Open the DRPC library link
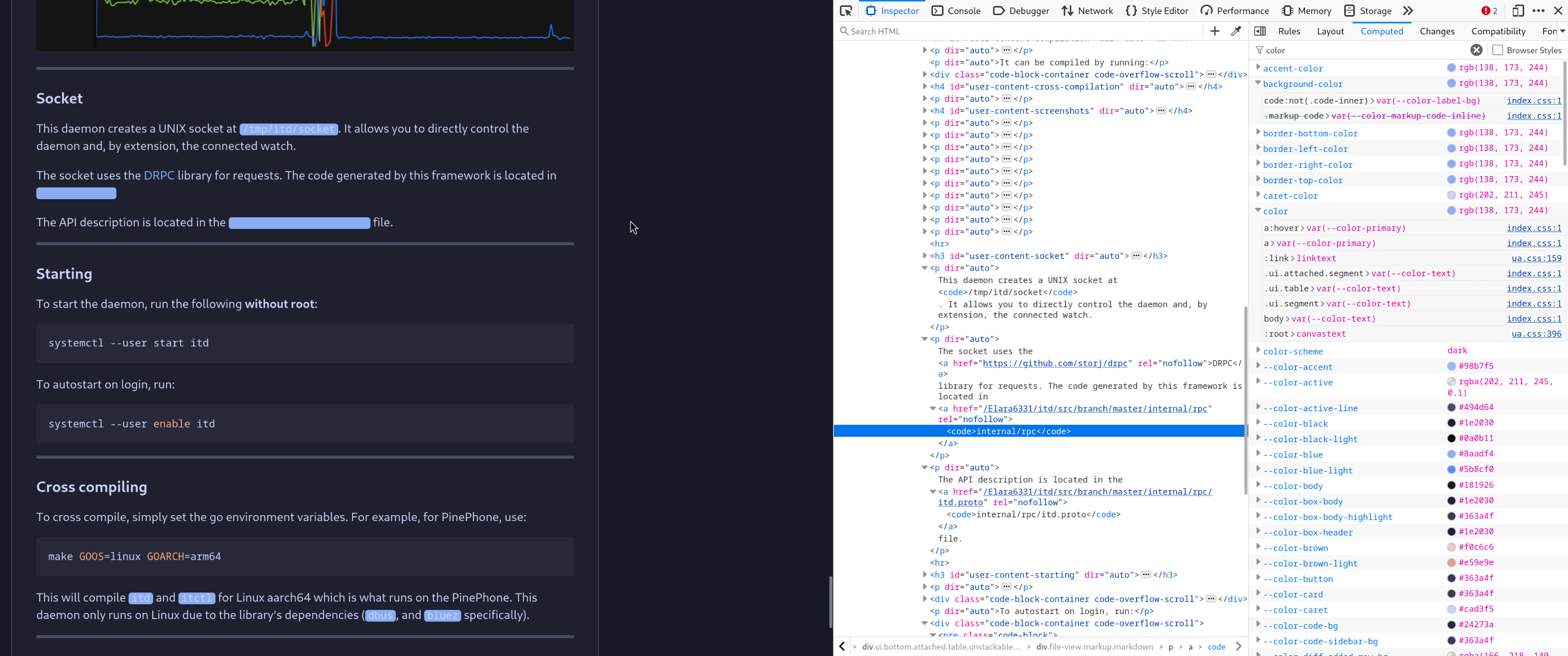The width and height of the screenshot is (1568, 656). (x=159, y=175)
